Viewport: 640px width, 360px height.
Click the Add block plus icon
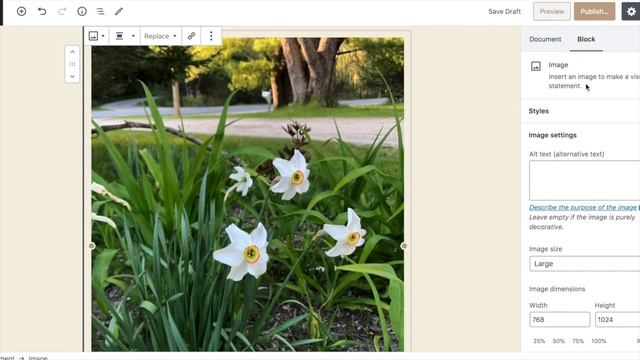click(x=21, y=11)
